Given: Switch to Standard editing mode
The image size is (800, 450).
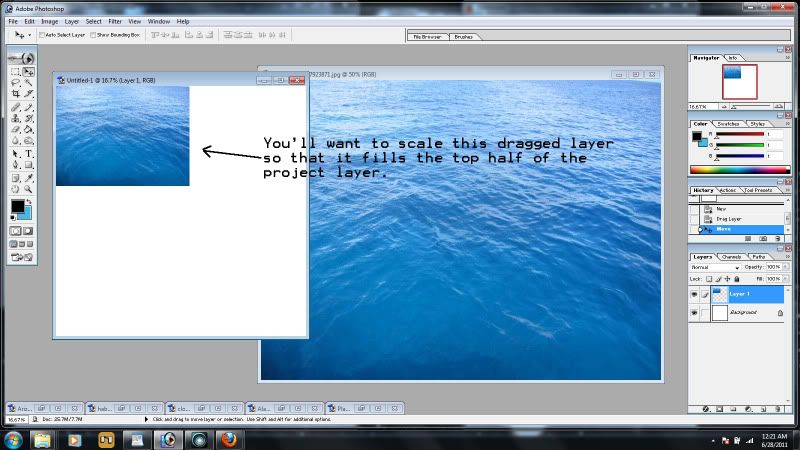Looking at the screenshot, I should click(x=16, y=231).
